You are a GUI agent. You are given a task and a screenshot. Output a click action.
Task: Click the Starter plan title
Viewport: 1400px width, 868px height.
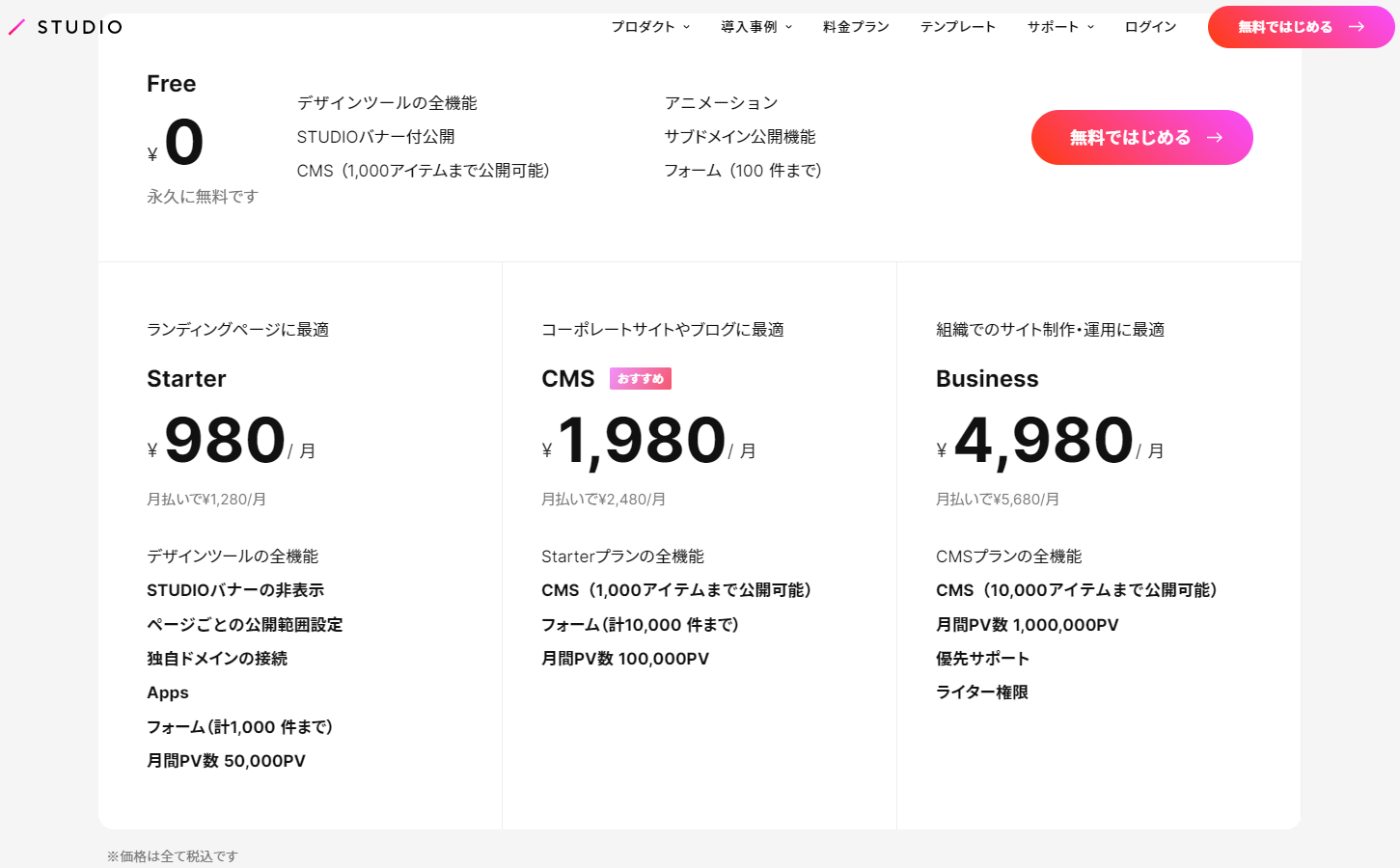pos(186,379)
